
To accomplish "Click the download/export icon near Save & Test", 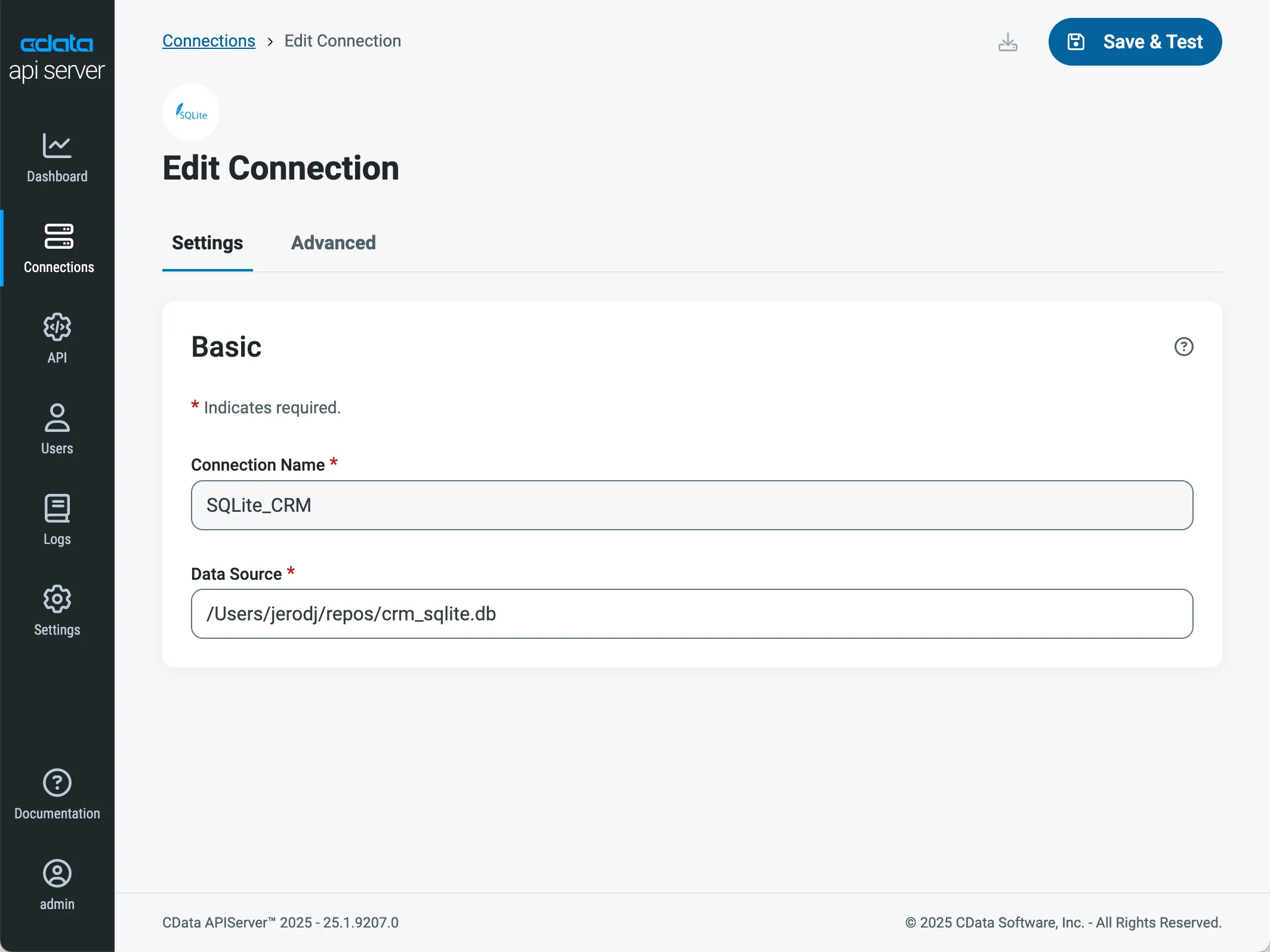I will (1008, 41).
